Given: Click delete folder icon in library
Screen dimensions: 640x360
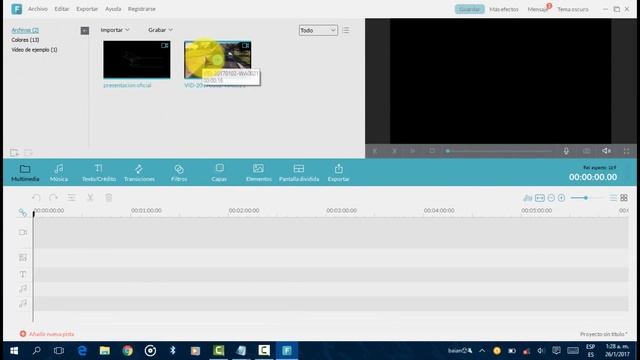Looking at the screenshot, I should [x=28, y=153].
